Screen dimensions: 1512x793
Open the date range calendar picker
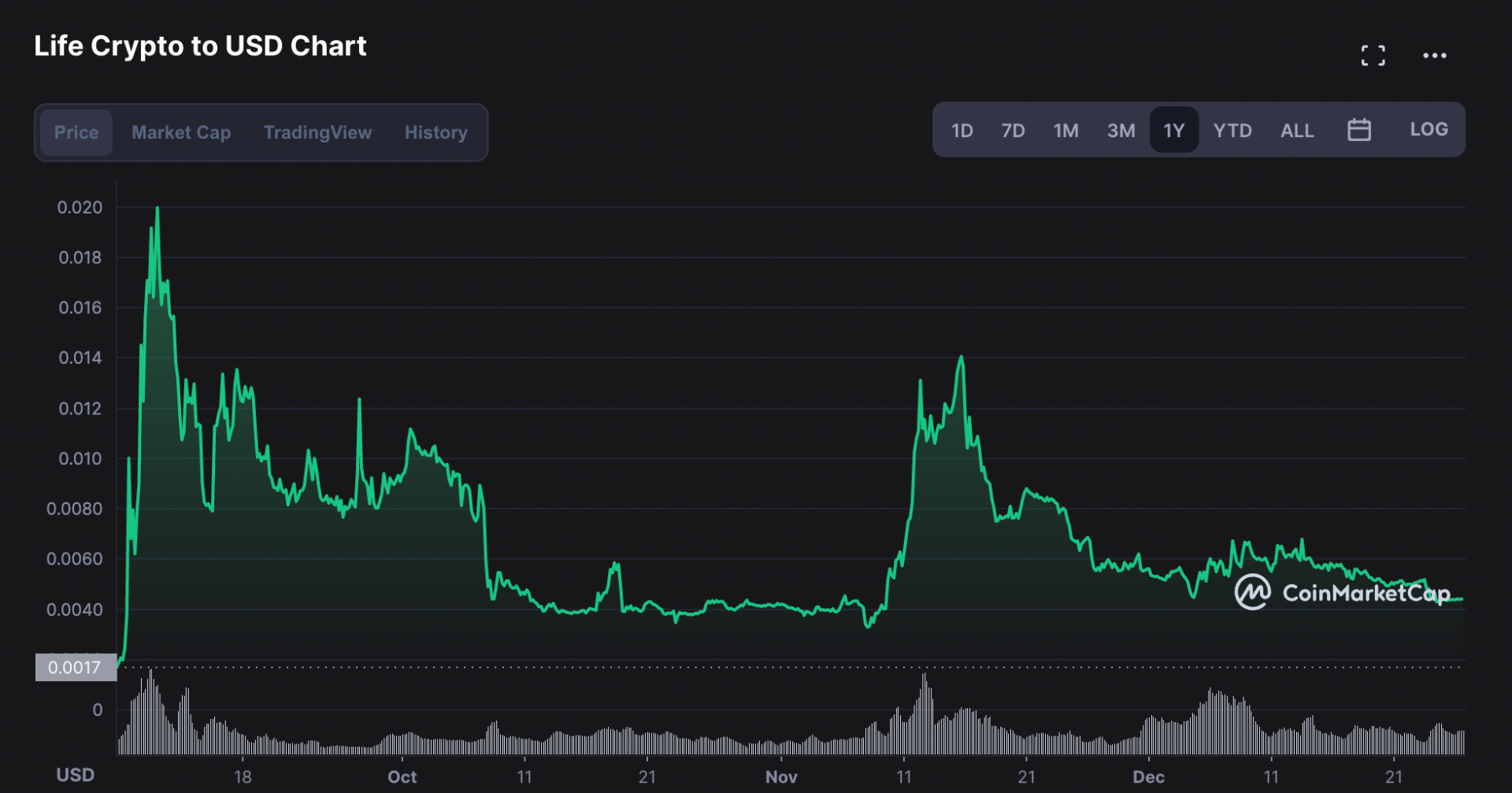[1360, 129]
